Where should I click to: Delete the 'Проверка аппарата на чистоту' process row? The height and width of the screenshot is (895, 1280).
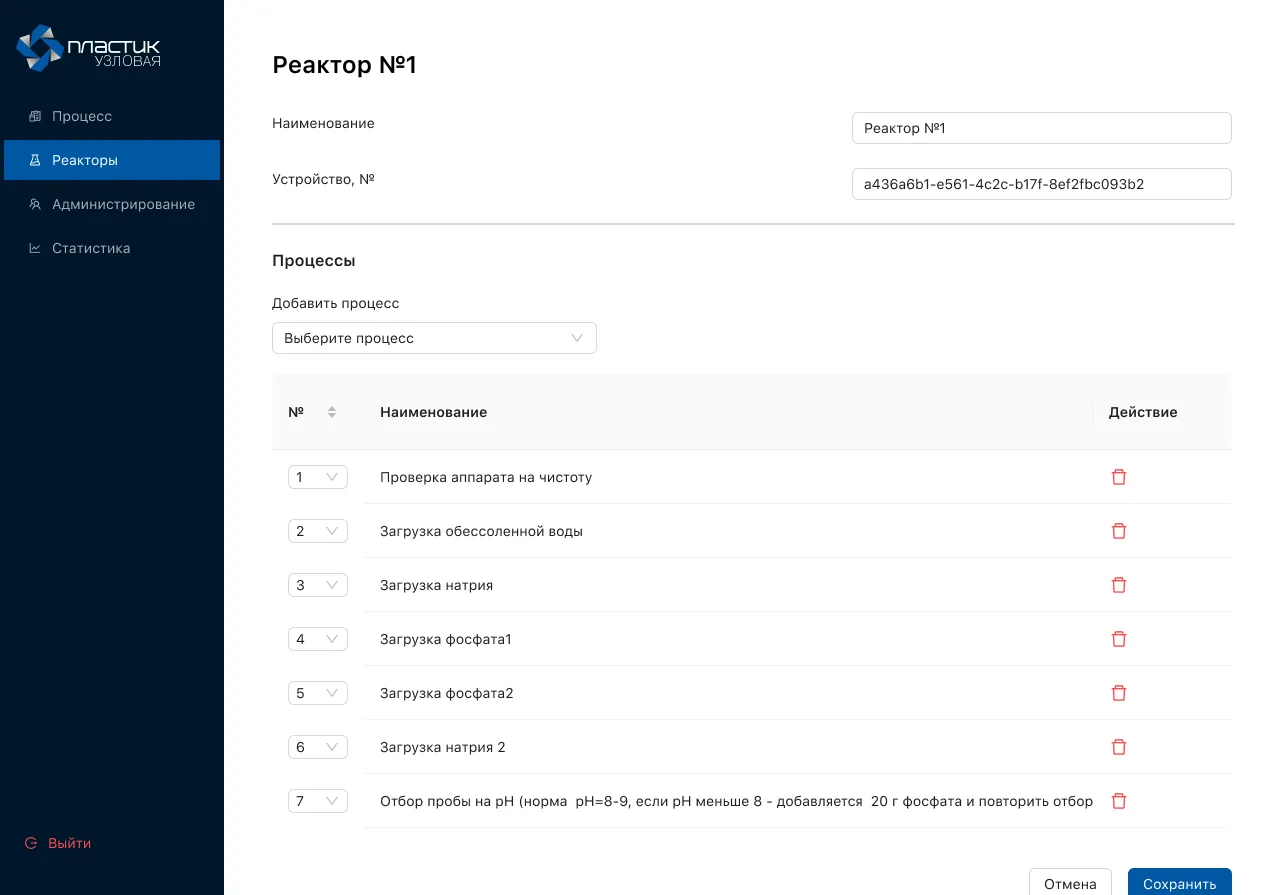point(1119,477)
